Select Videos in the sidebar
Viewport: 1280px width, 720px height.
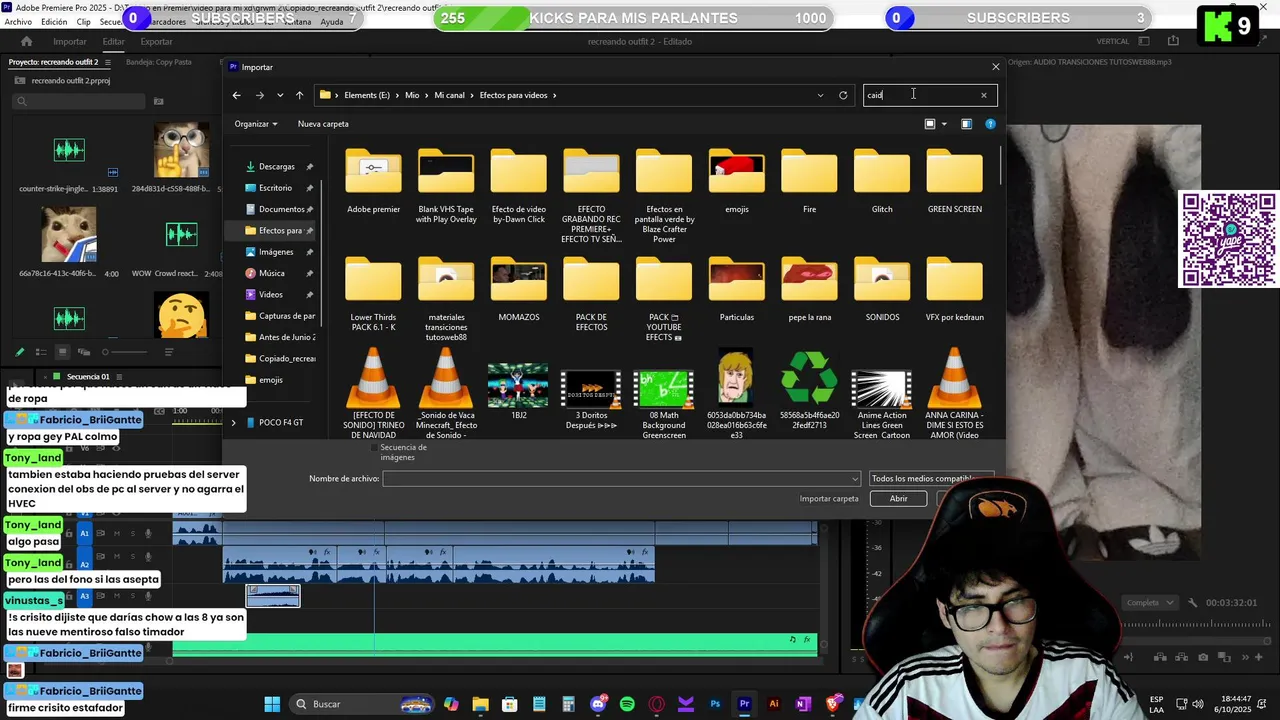coord(270,295)
